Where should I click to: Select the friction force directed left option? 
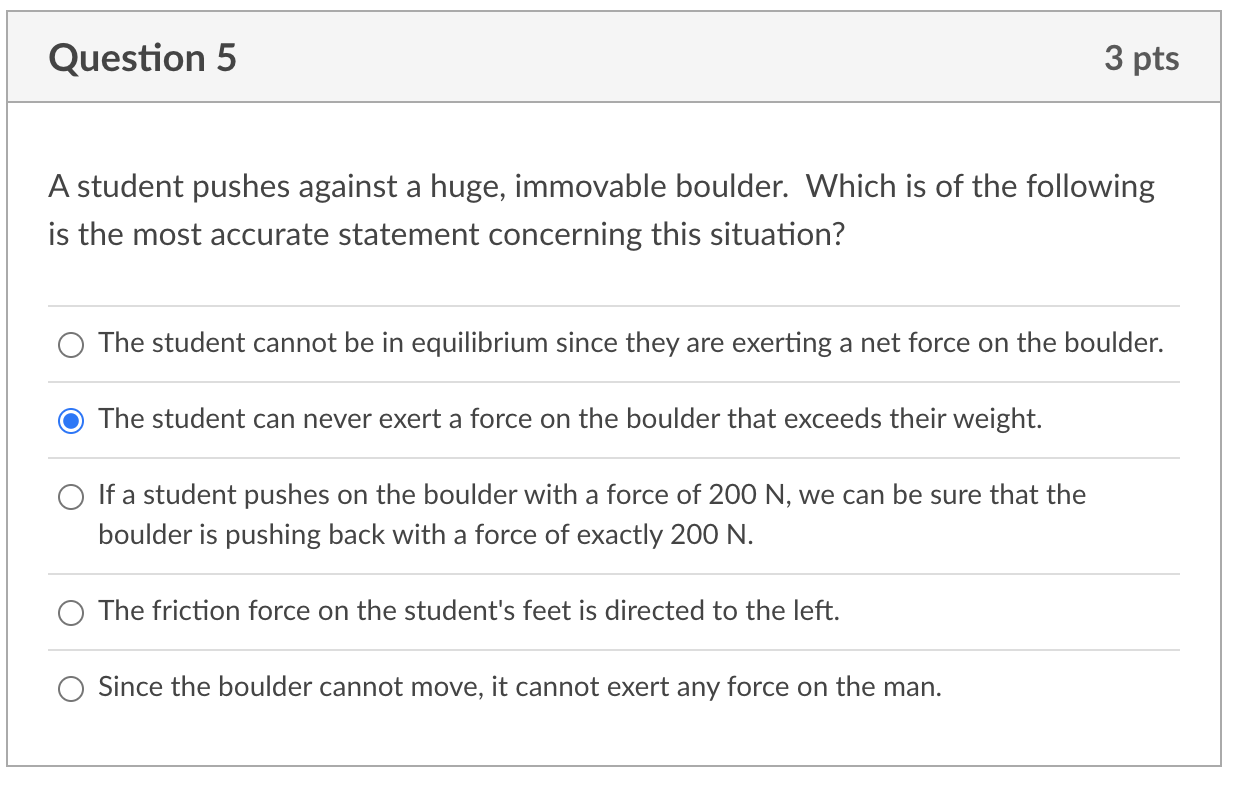[x=70, y=612]
